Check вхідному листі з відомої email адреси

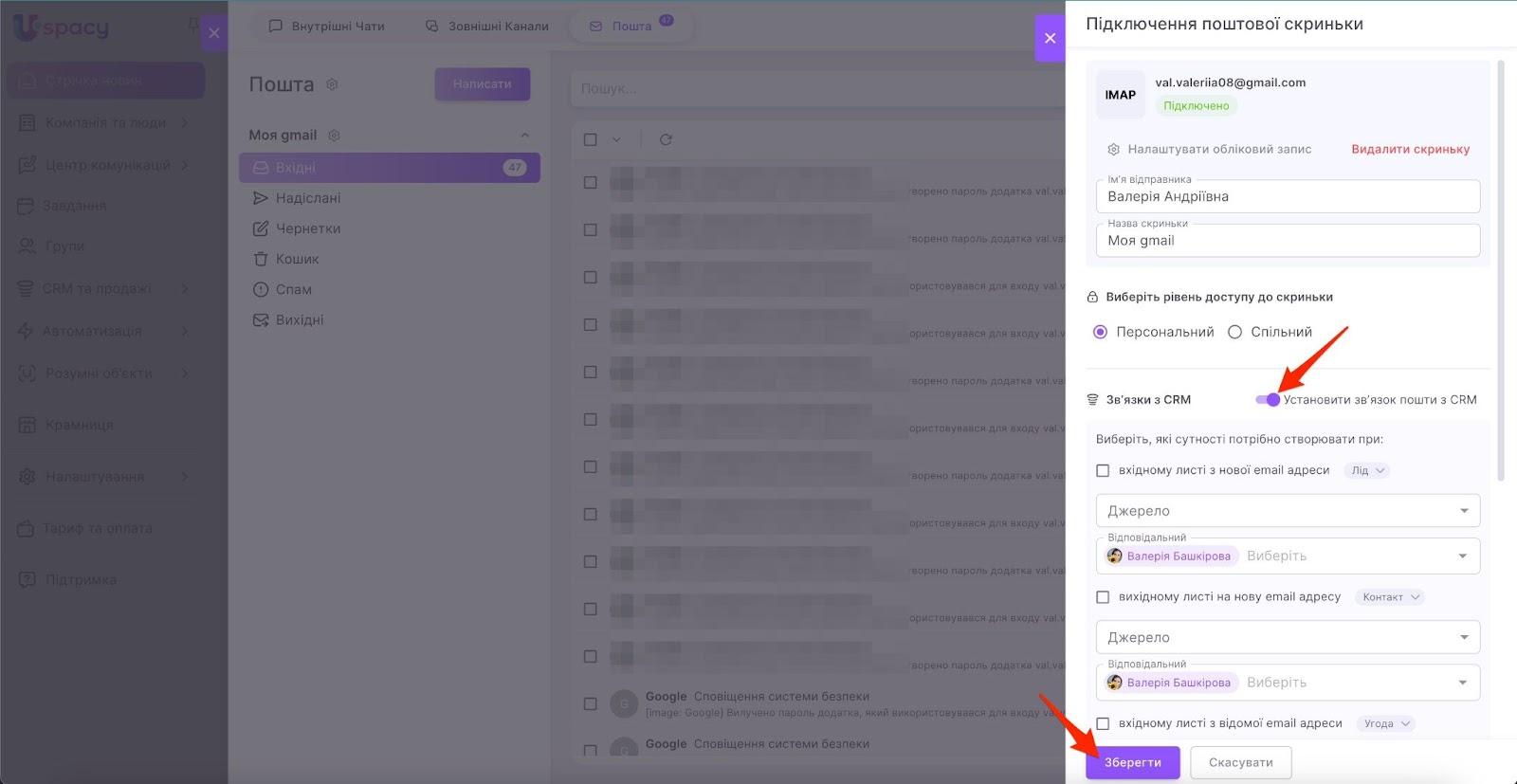1103,723
